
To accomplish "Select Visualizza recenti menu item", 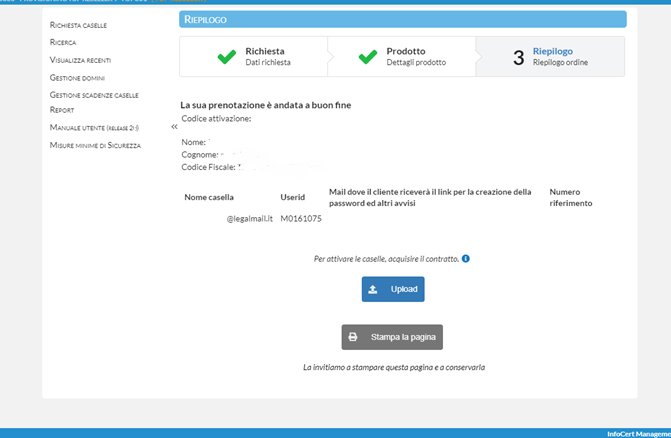I will click(x=80, y=60).
